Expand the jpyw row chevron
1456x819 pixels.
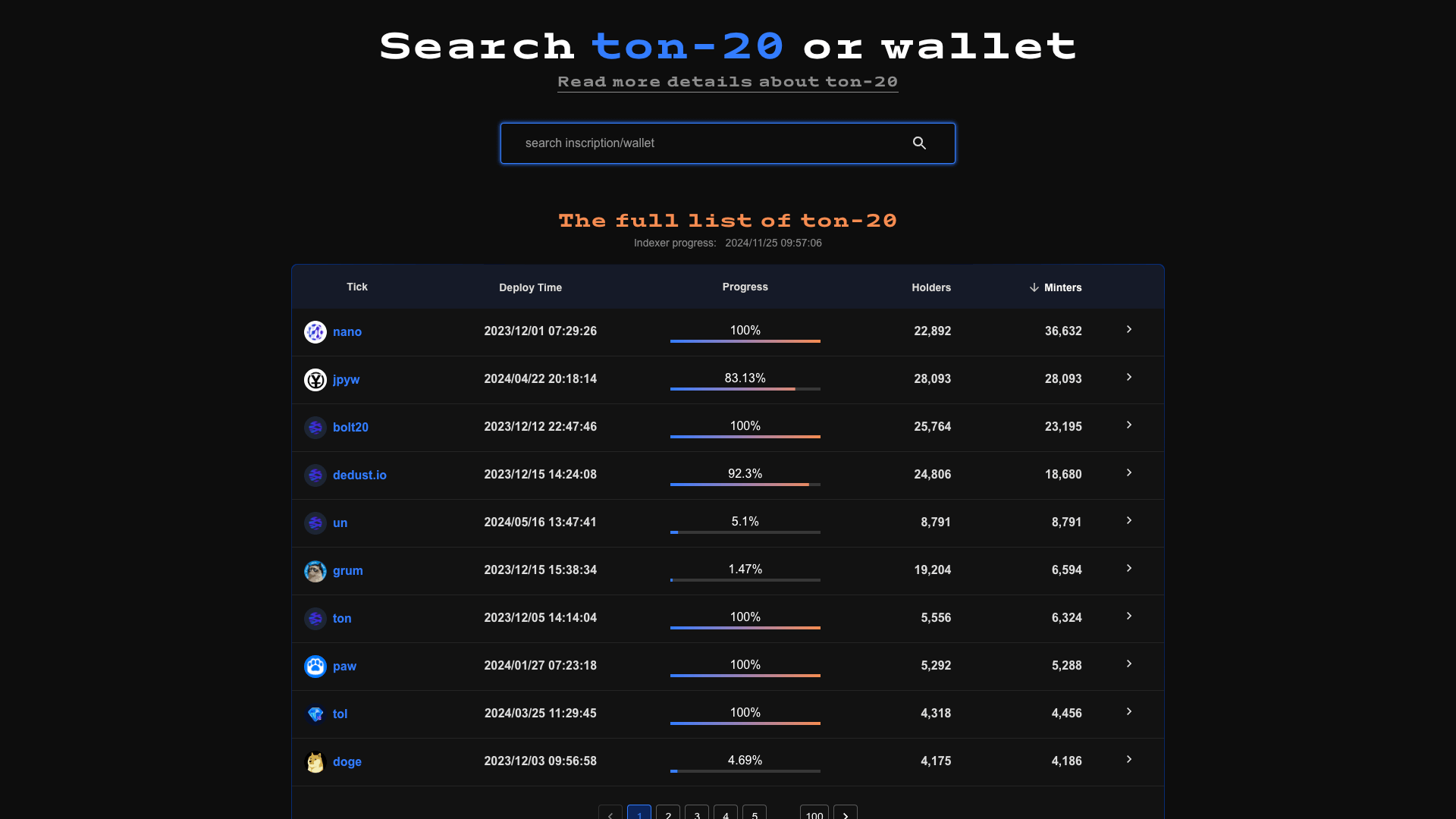point(1129,377)
